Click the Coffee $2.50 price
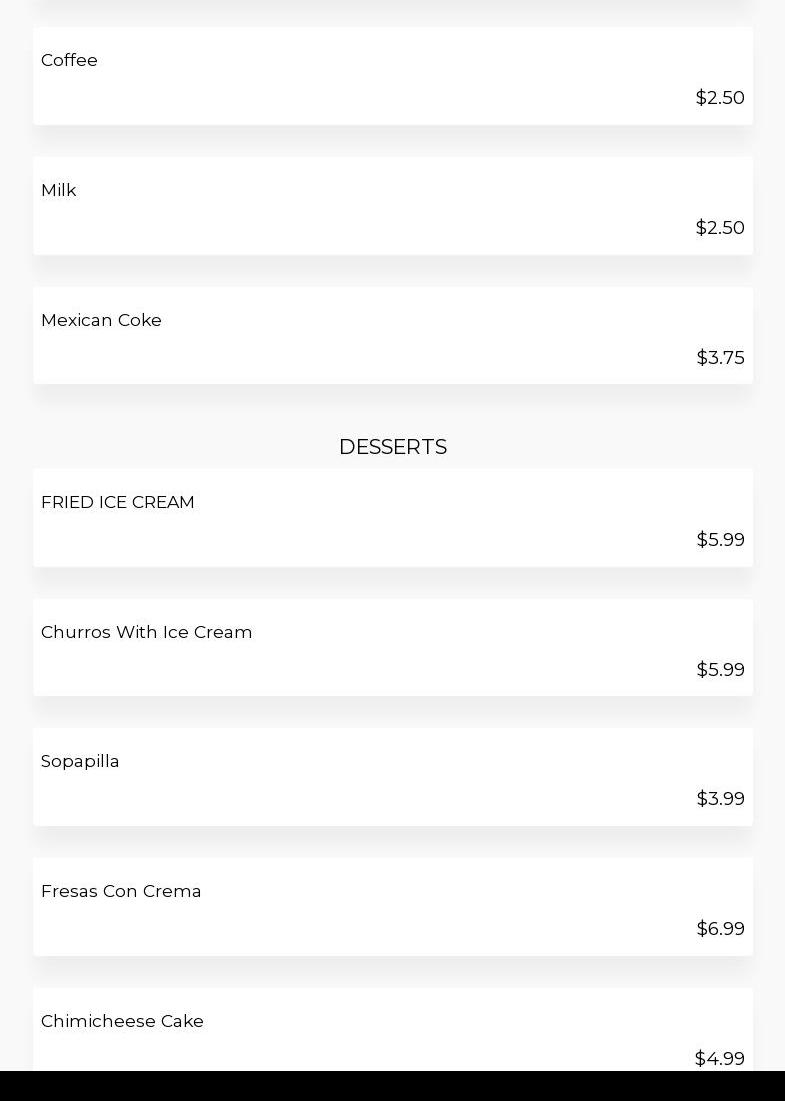Screen dimensions: 785x1101 click(x=720, y=98)
